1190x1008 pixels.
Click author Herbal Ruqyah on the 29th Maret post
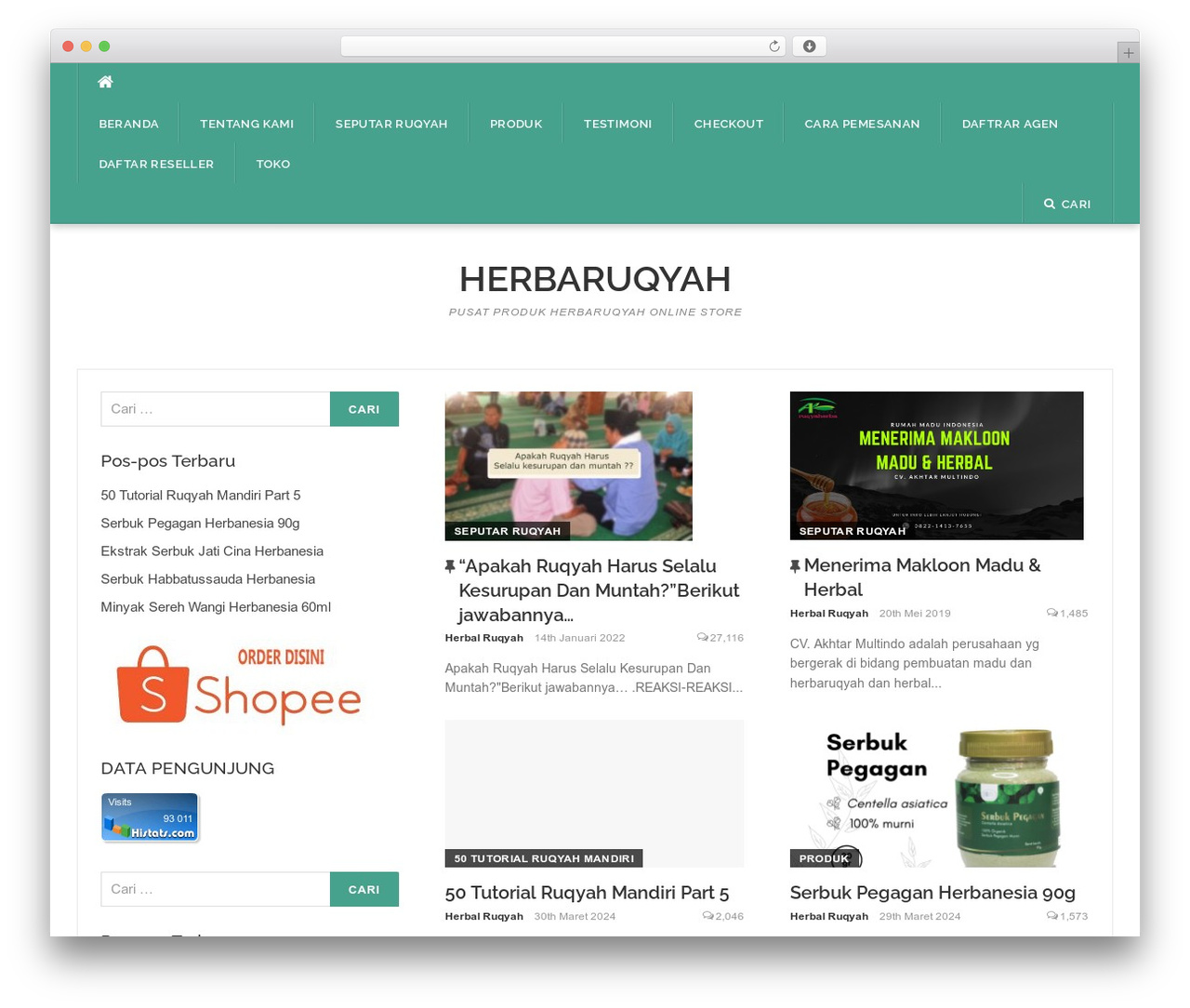[829, 916]
